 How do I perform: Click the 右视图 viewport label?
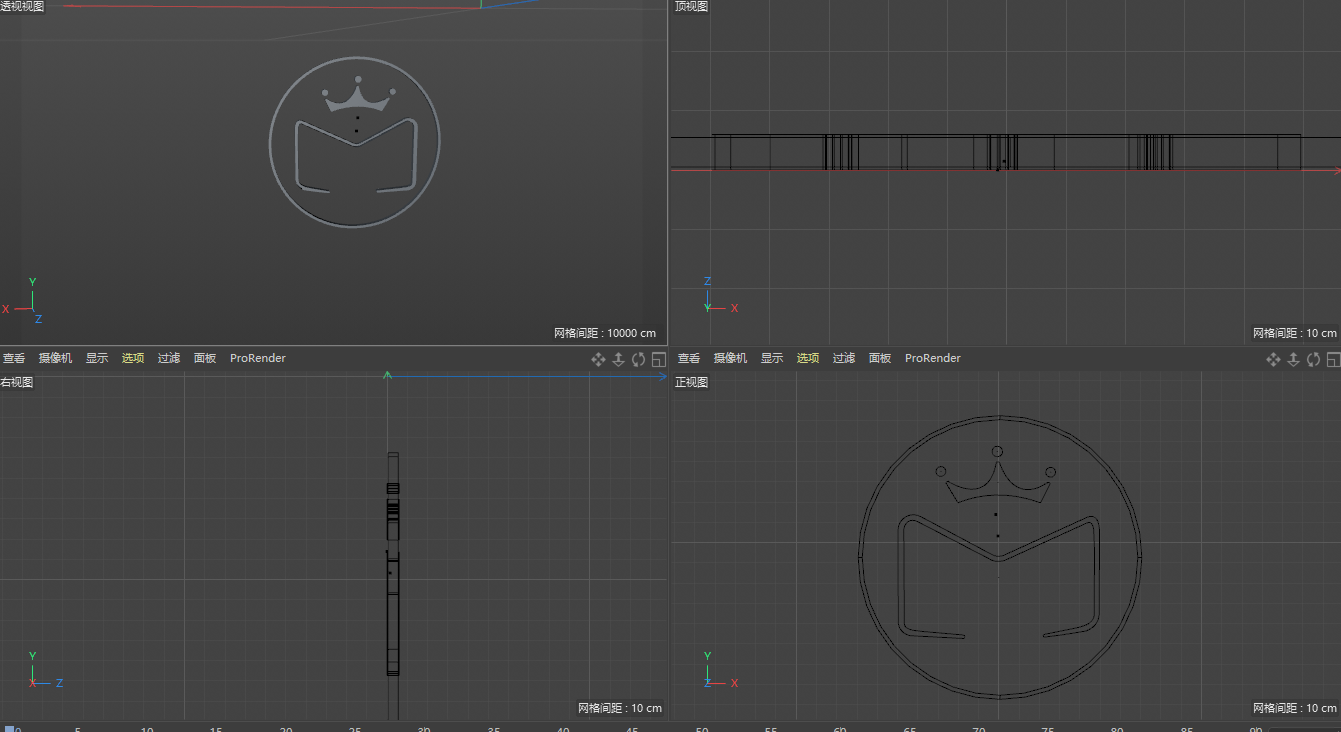(x=17, y=382)
